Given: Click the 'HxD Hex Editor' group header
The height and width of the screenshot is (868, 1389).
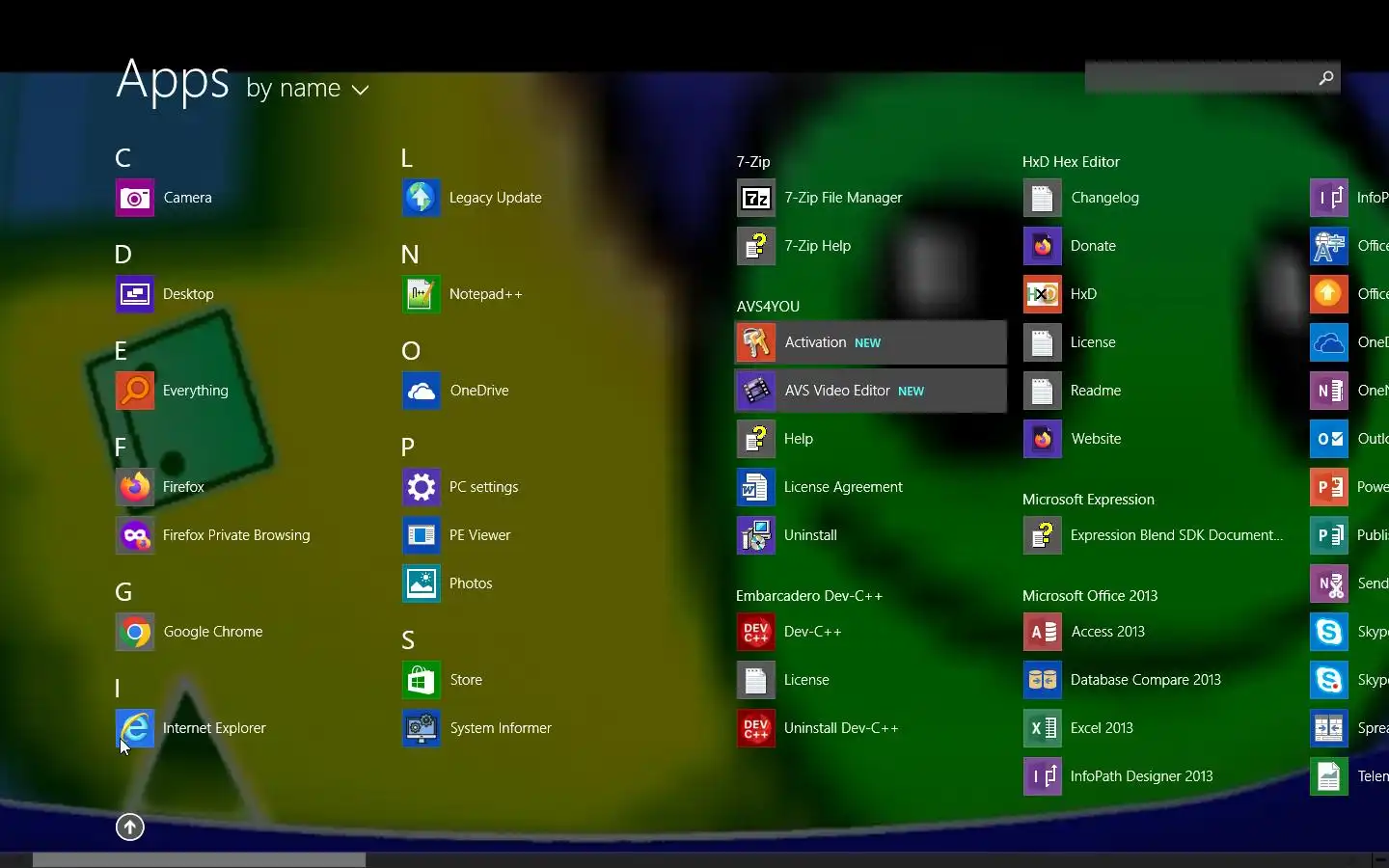Looking at the screenshot, I should pos(1071,162).
